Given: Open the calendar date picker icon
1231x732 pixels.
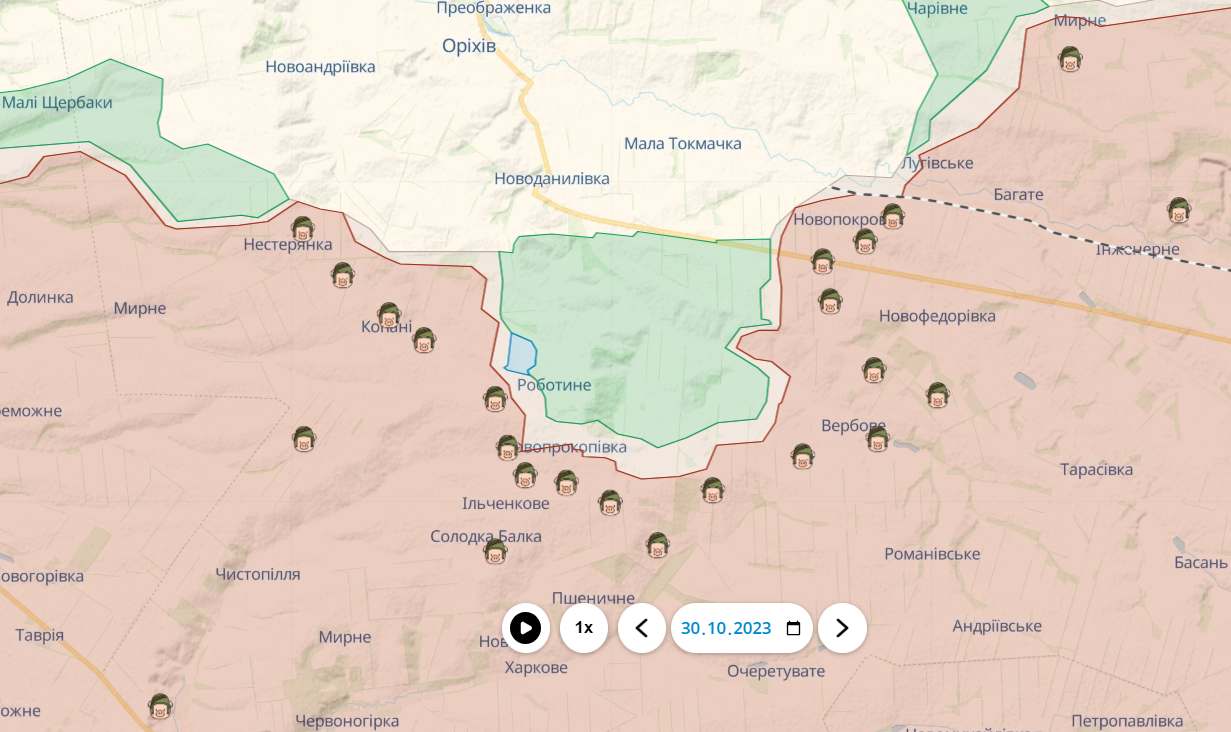Looking at the screenshot, I should pos(794,628).
